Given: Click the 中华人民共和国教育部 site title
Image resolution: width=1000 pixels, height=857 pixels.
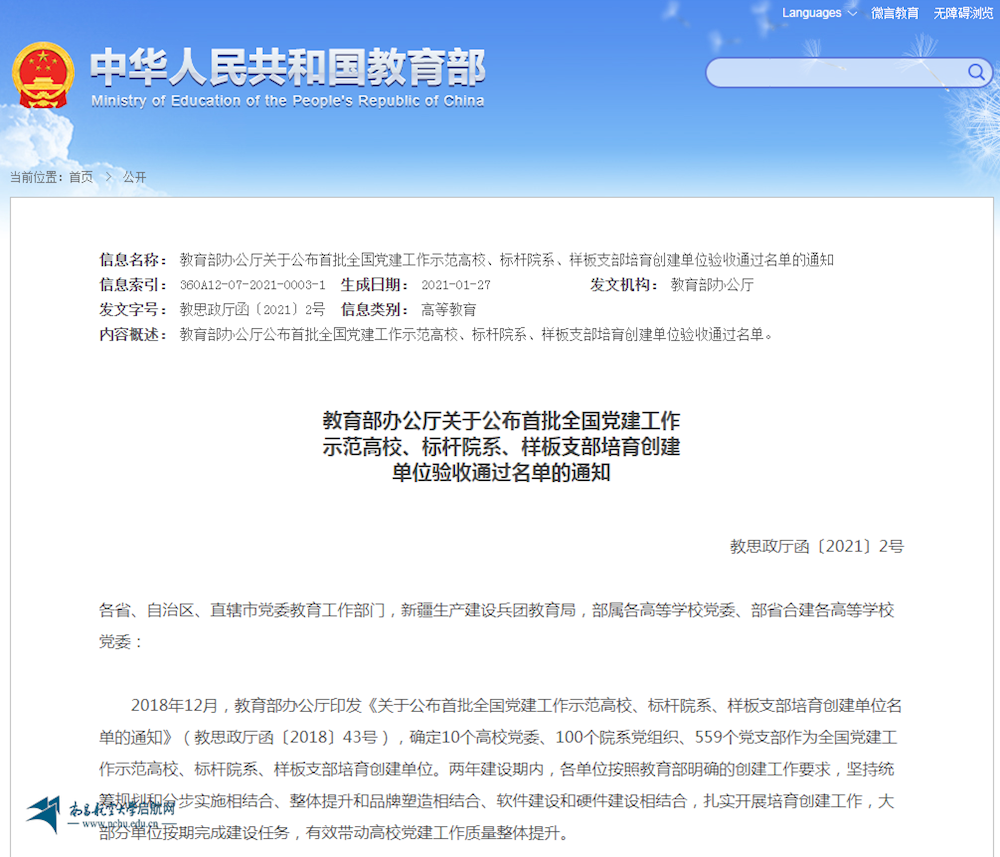Looking at the screenshot, I should click(288, 68).
